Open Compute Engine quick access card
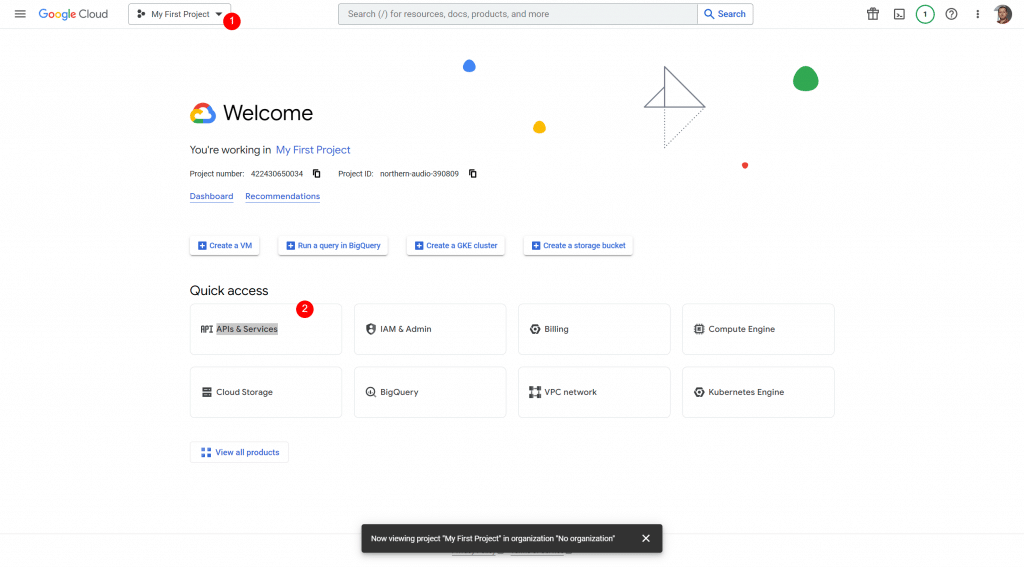Screen dimensions: 1024x567 [758, 329]
